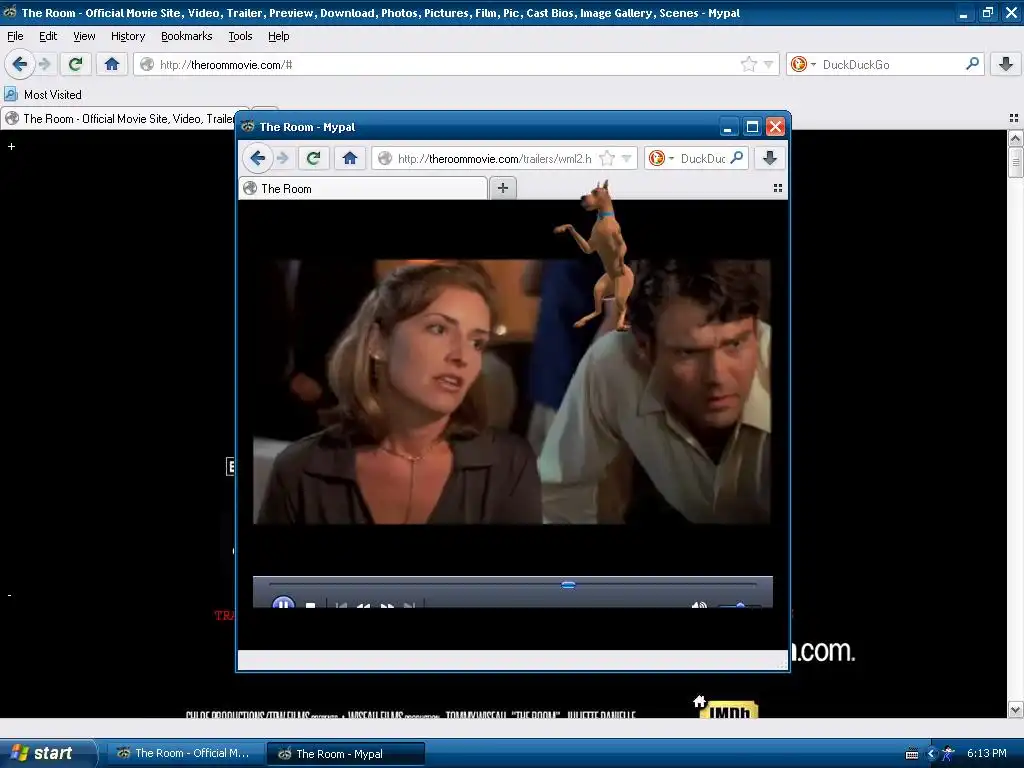Open the Tools menu
Viewport: 1024px width, 768px height.
[x=240, y=36]
